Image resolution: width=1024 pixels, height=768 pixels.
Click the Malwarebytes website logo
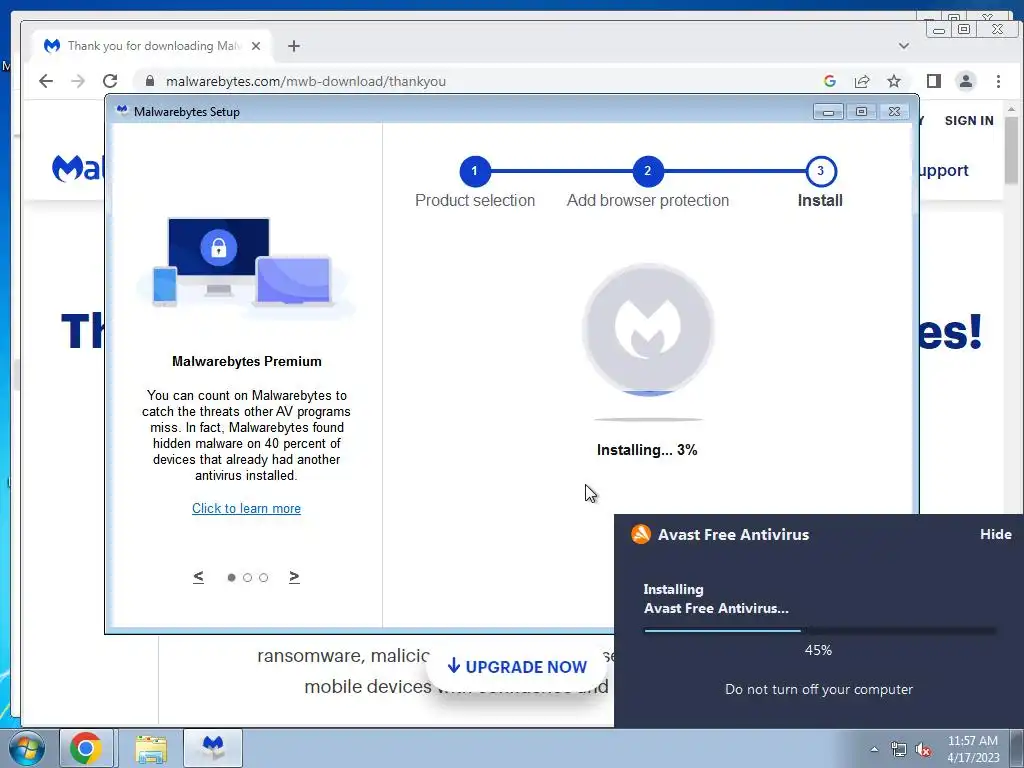tap(77, 168)
